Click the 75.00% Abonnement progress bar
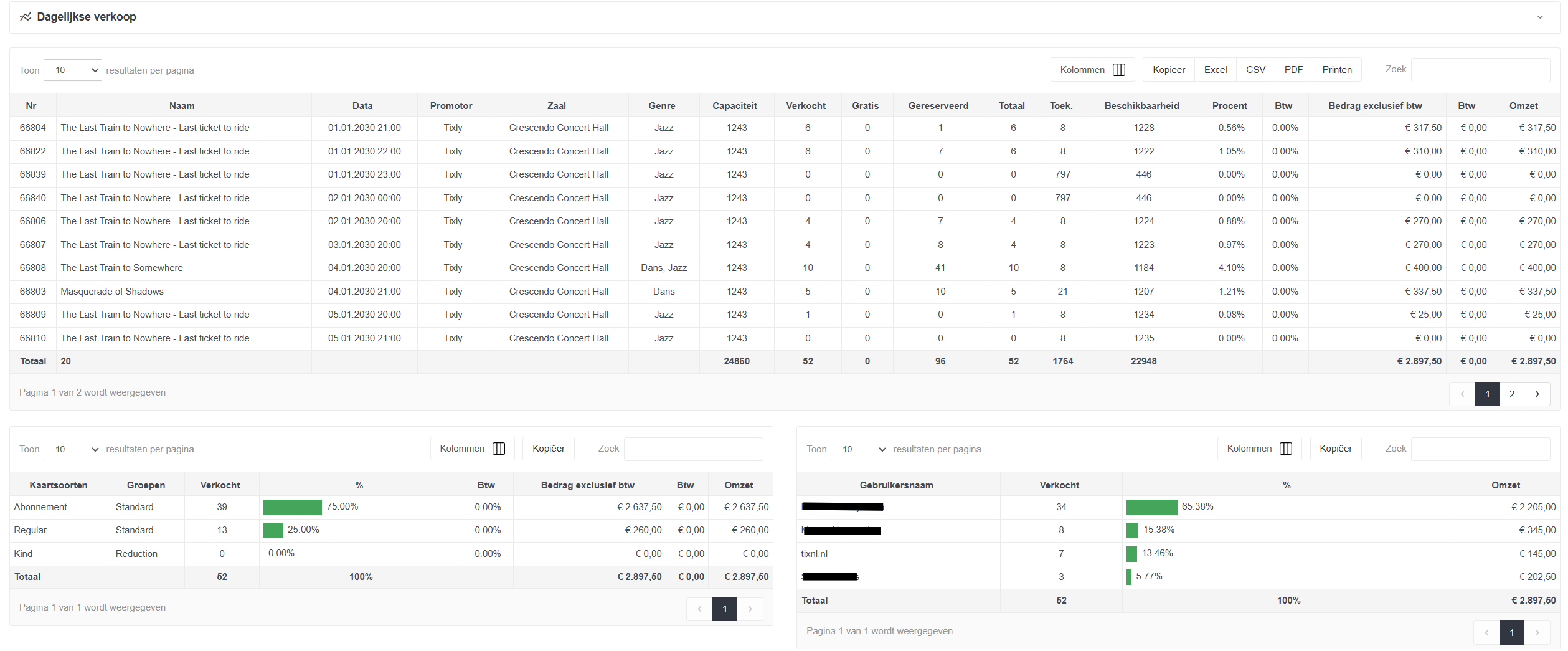 coord(292,507)
